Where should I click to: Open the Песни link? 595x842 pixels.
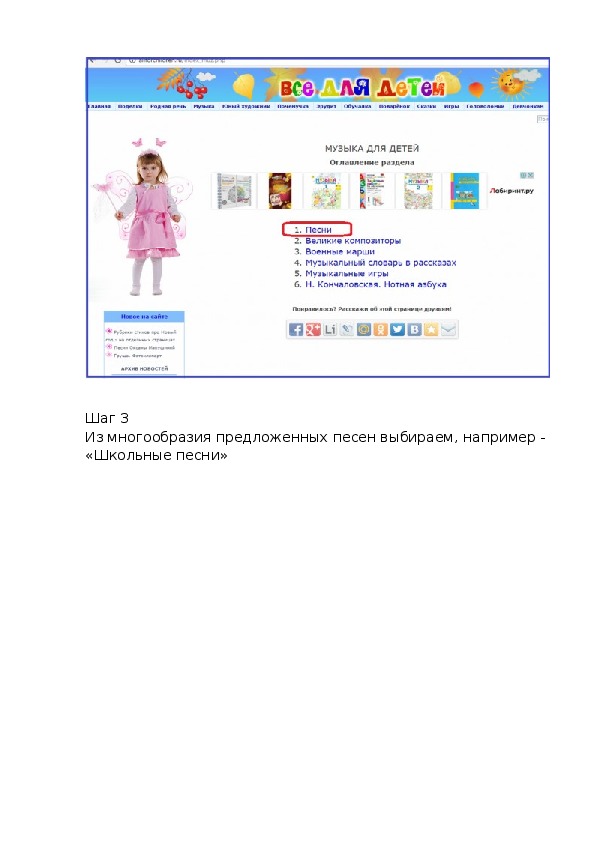(318, 230)
